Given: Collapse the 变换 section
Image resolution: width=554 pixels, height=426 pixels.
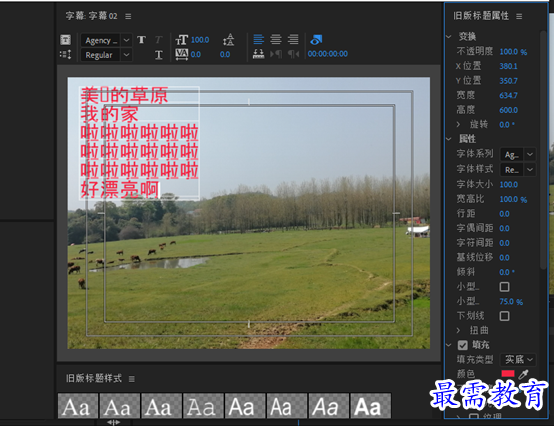Looking at the screenshot, I should coord(449,37).
